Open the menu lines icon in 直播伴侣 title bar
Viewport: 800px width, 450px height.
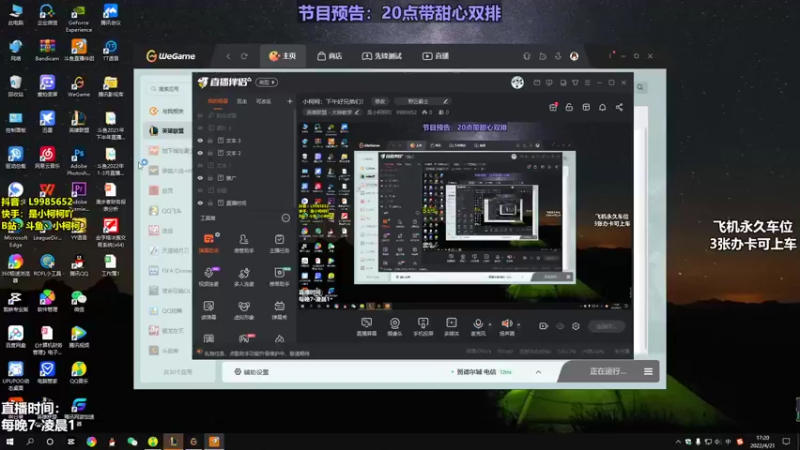pos(587,83)
